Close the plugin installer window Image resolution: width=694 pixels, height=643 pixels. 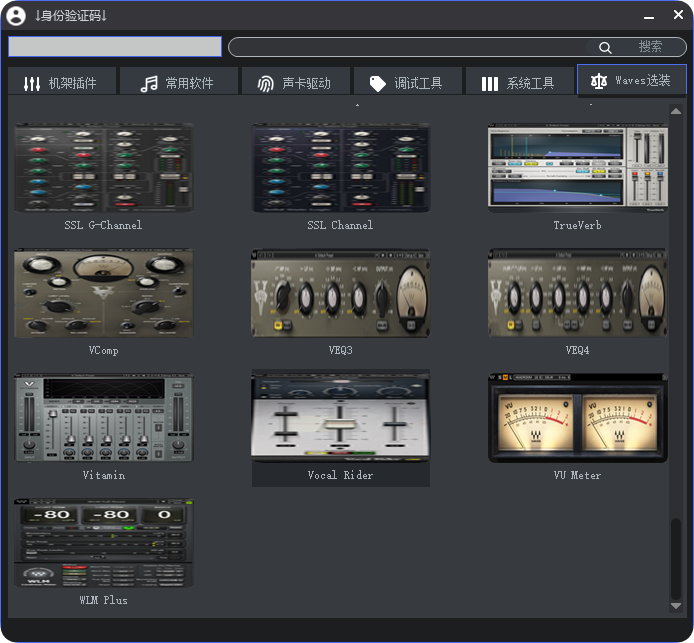[x=678, y=15]
